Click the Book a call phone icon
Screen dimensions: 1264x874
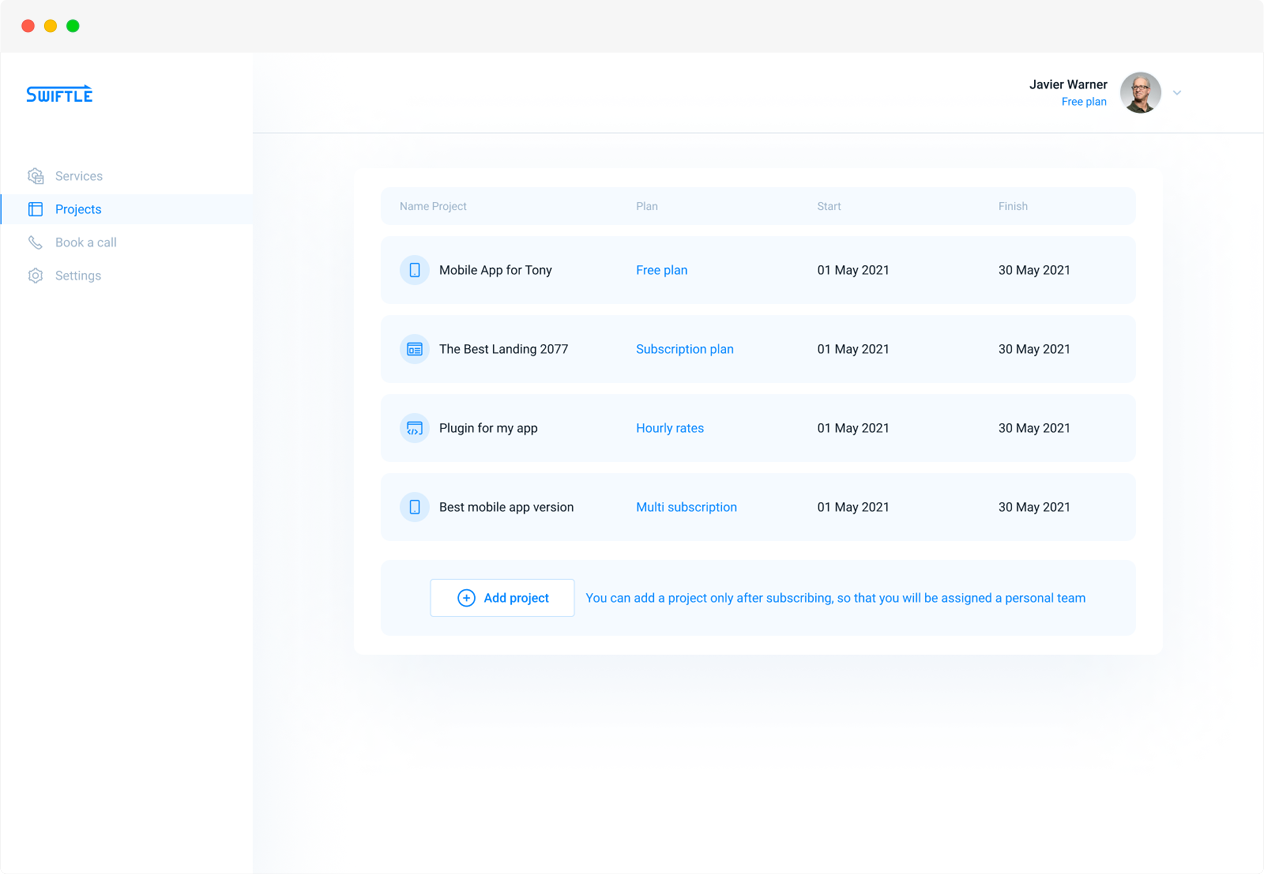click(36, 242)
